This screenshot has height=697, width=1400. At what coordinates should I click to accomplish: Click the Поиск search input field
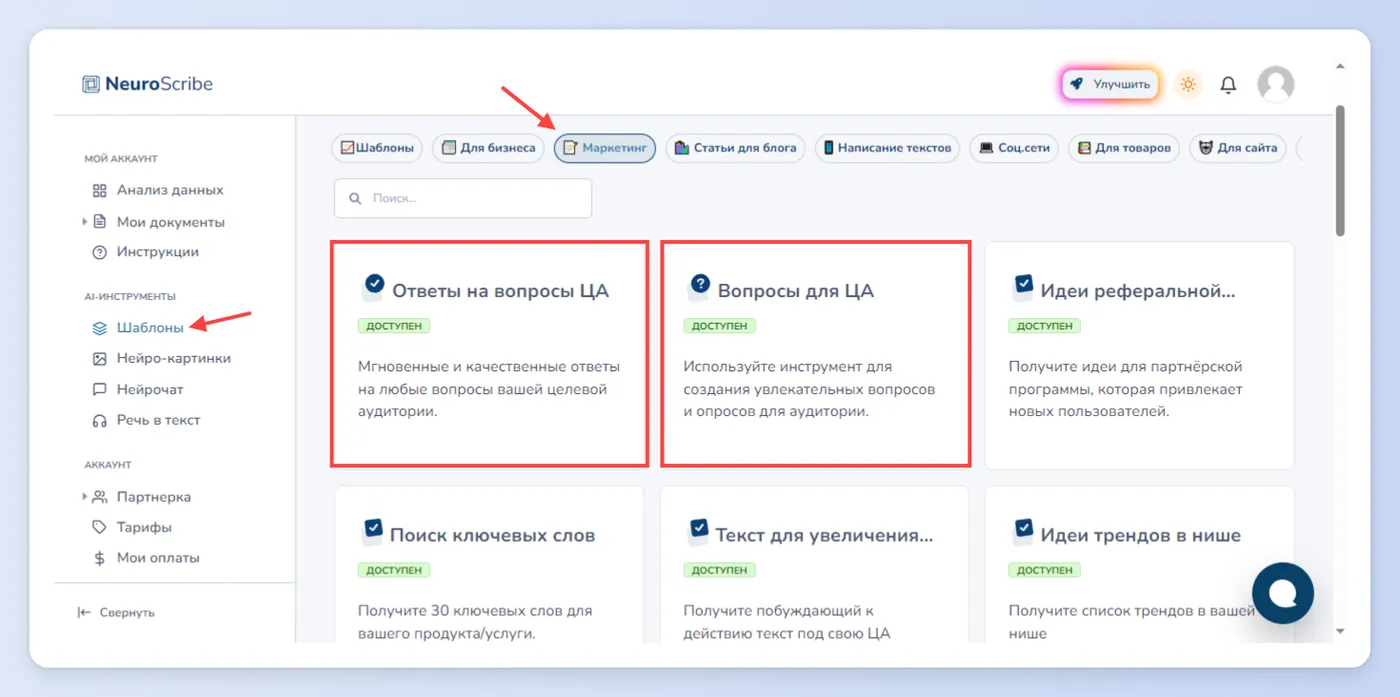click(463, 198)
